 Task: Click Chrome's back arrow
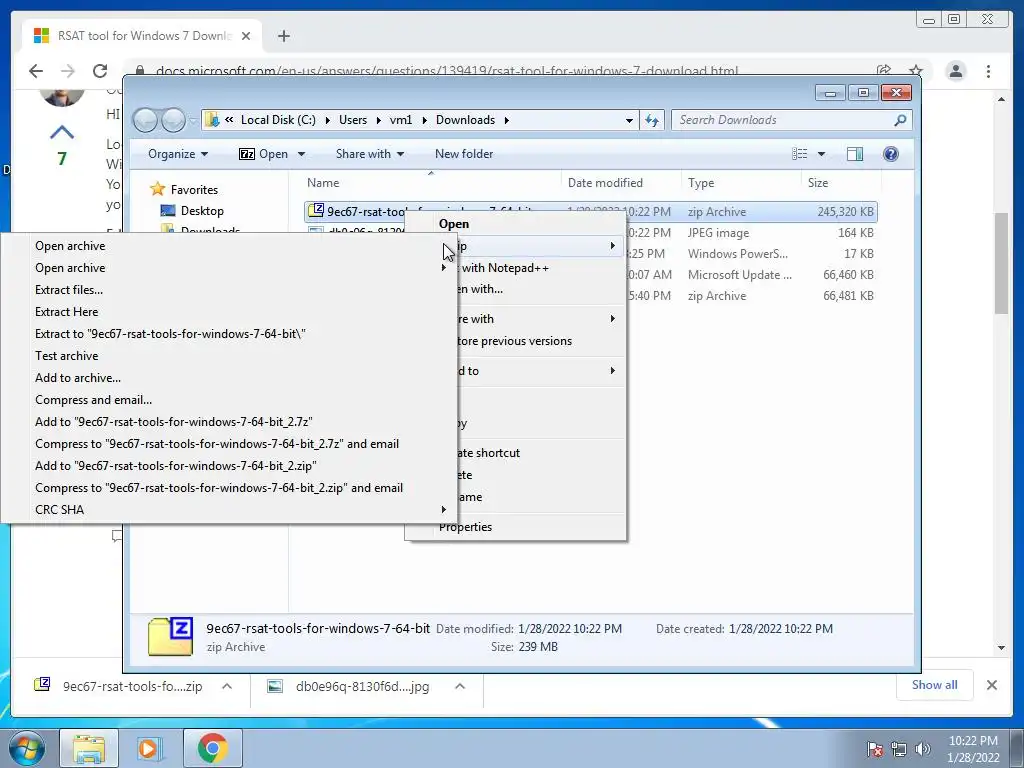[36, 71]
